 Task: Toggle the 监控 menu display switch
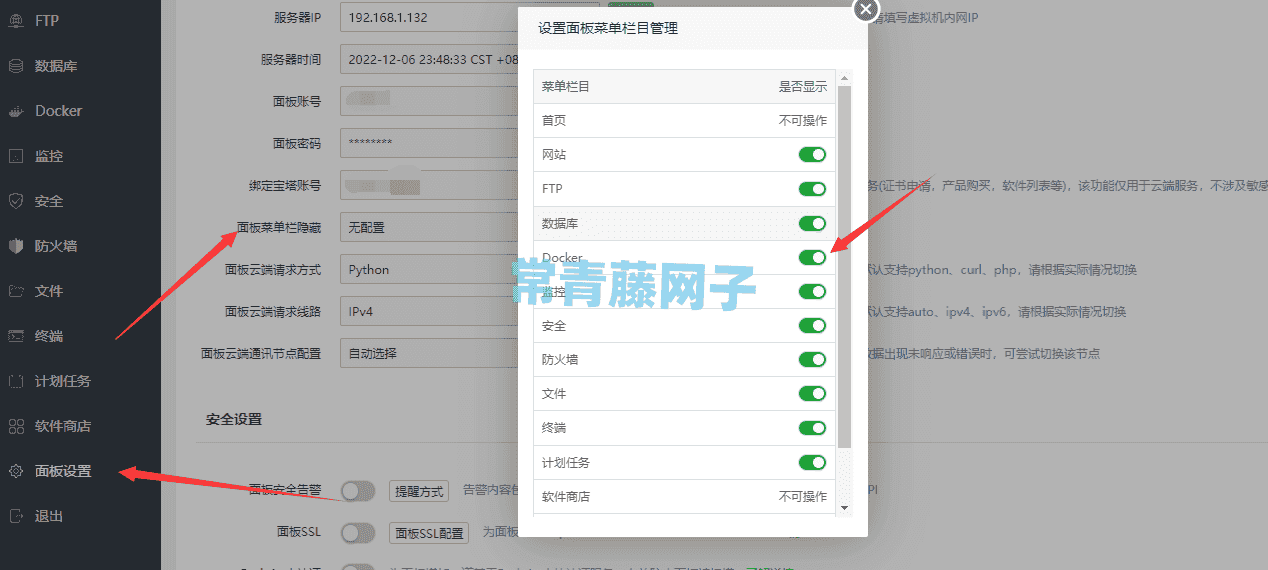coord(812,292)
